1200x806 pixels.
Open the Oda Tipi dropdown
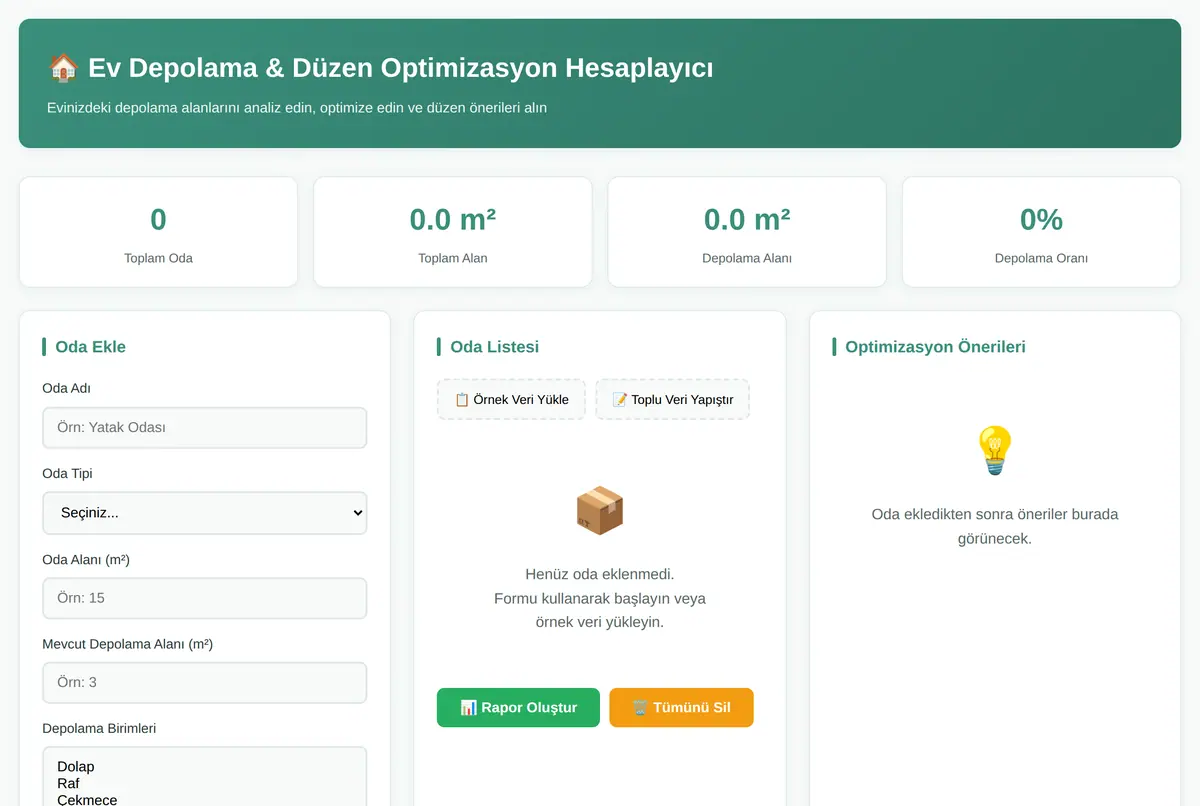[204, 513]
